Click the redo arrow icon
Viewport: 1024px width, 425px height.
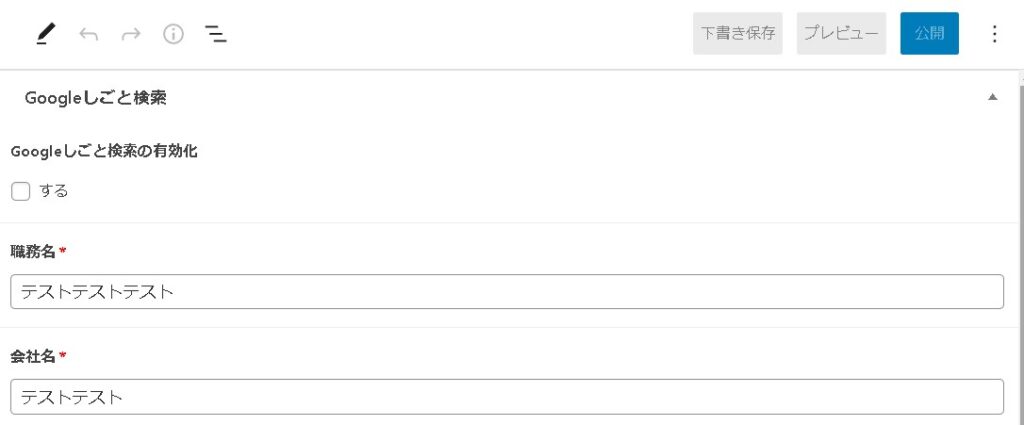[131, 34]
